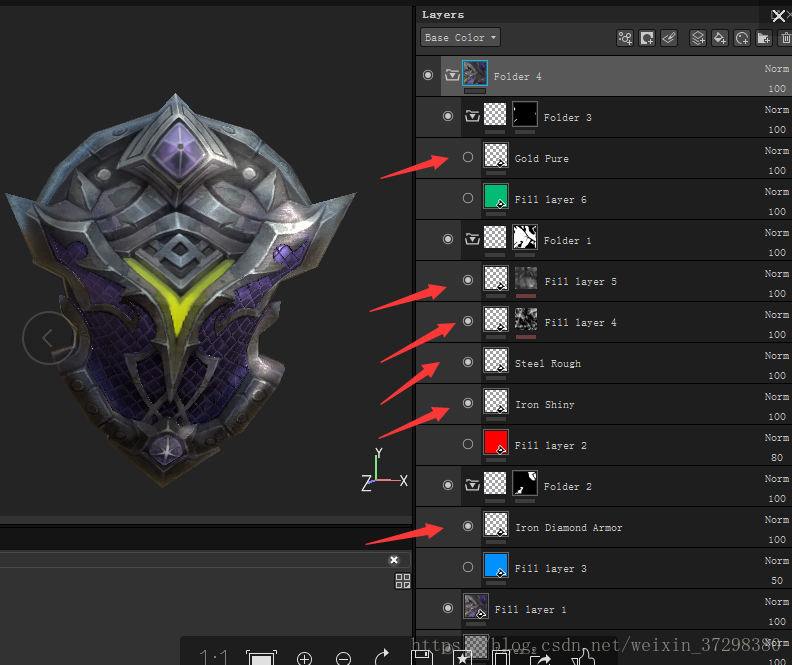Hide Fill layer 4
The width and height of the screenshot is (792, 665).
pos(468,321)
